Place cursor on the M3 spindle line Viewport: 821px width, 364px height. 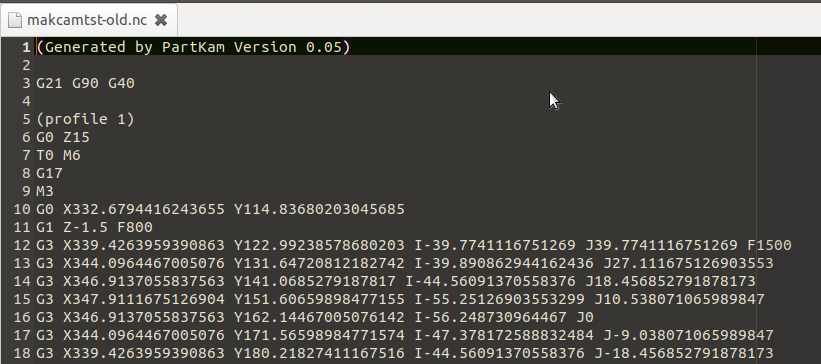point(45,192)
